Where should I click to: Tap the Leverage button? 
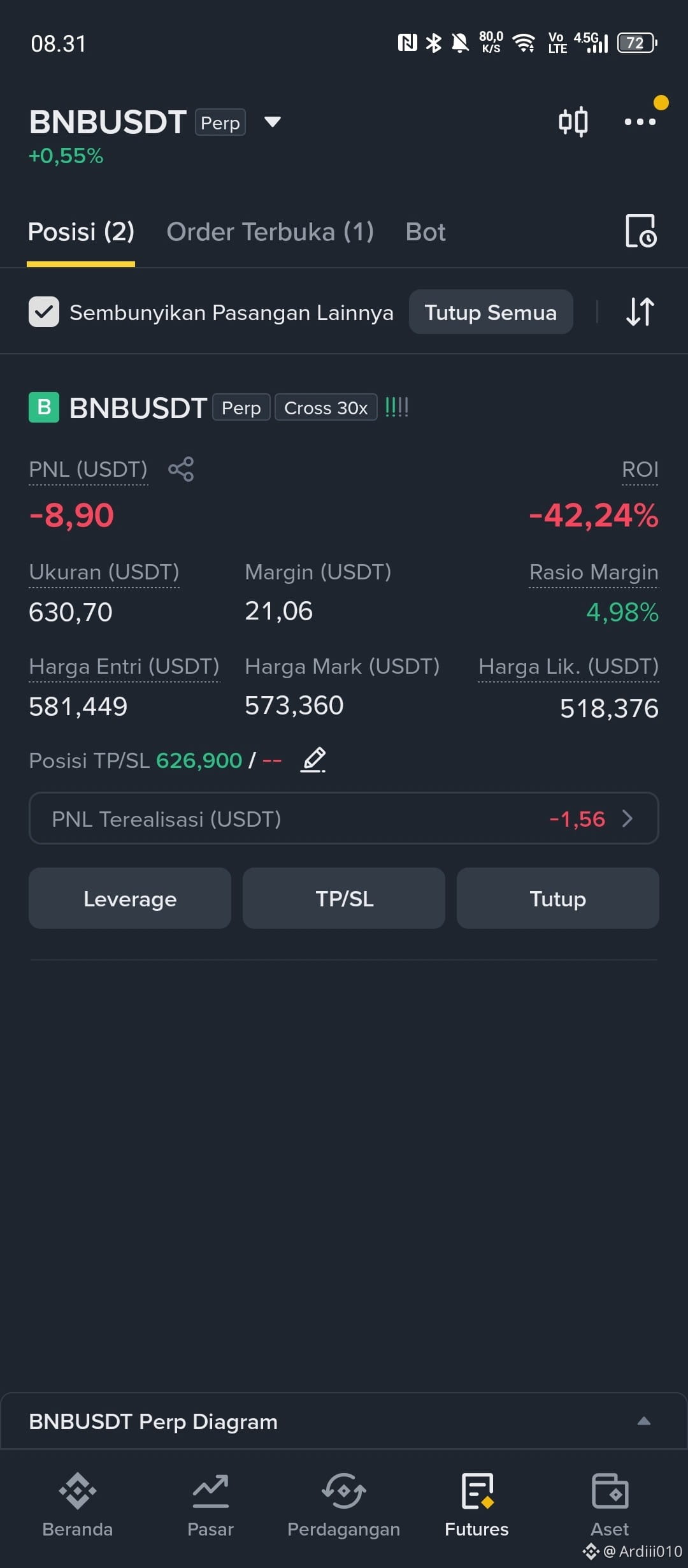click(130, 898)
